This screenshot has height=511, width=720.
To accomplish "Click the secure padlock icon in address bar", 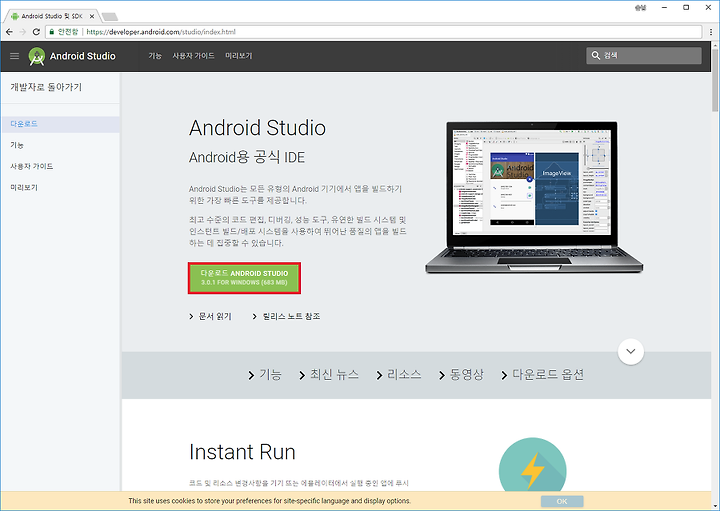I will click(52, 32).
